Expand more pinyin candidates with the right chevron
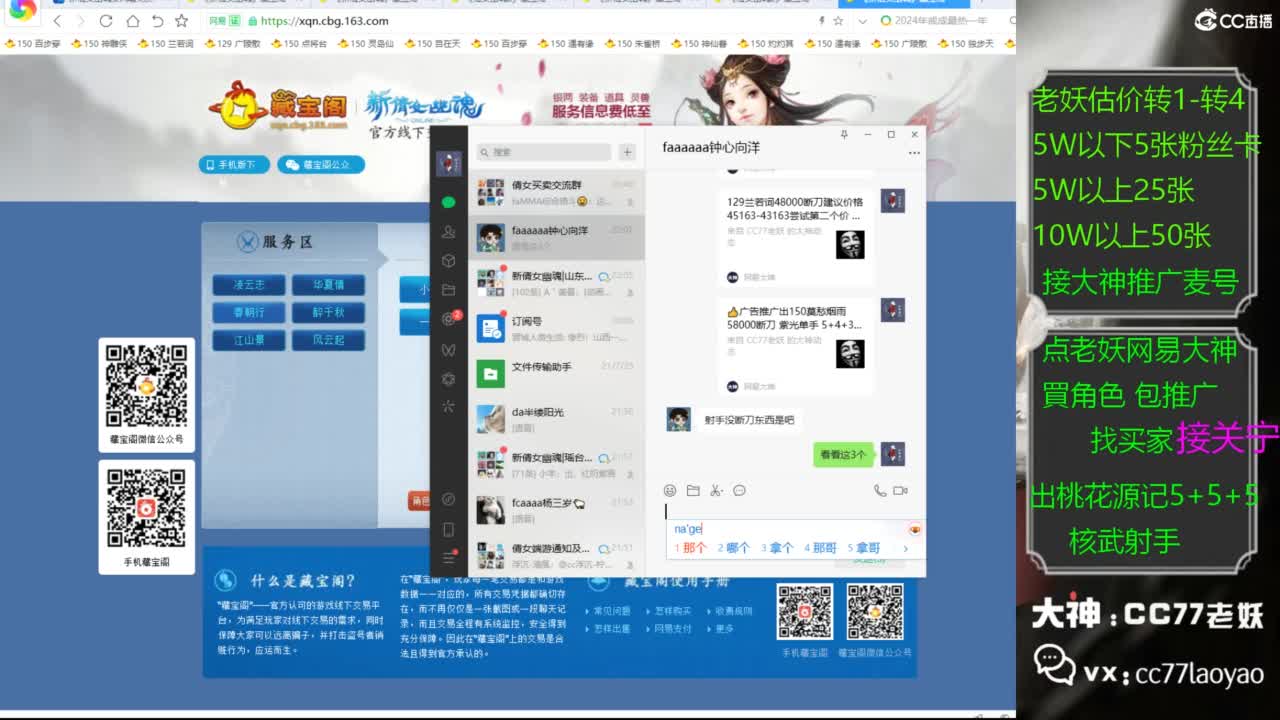Screen dimensions: 1280x720 coord(906,548)
